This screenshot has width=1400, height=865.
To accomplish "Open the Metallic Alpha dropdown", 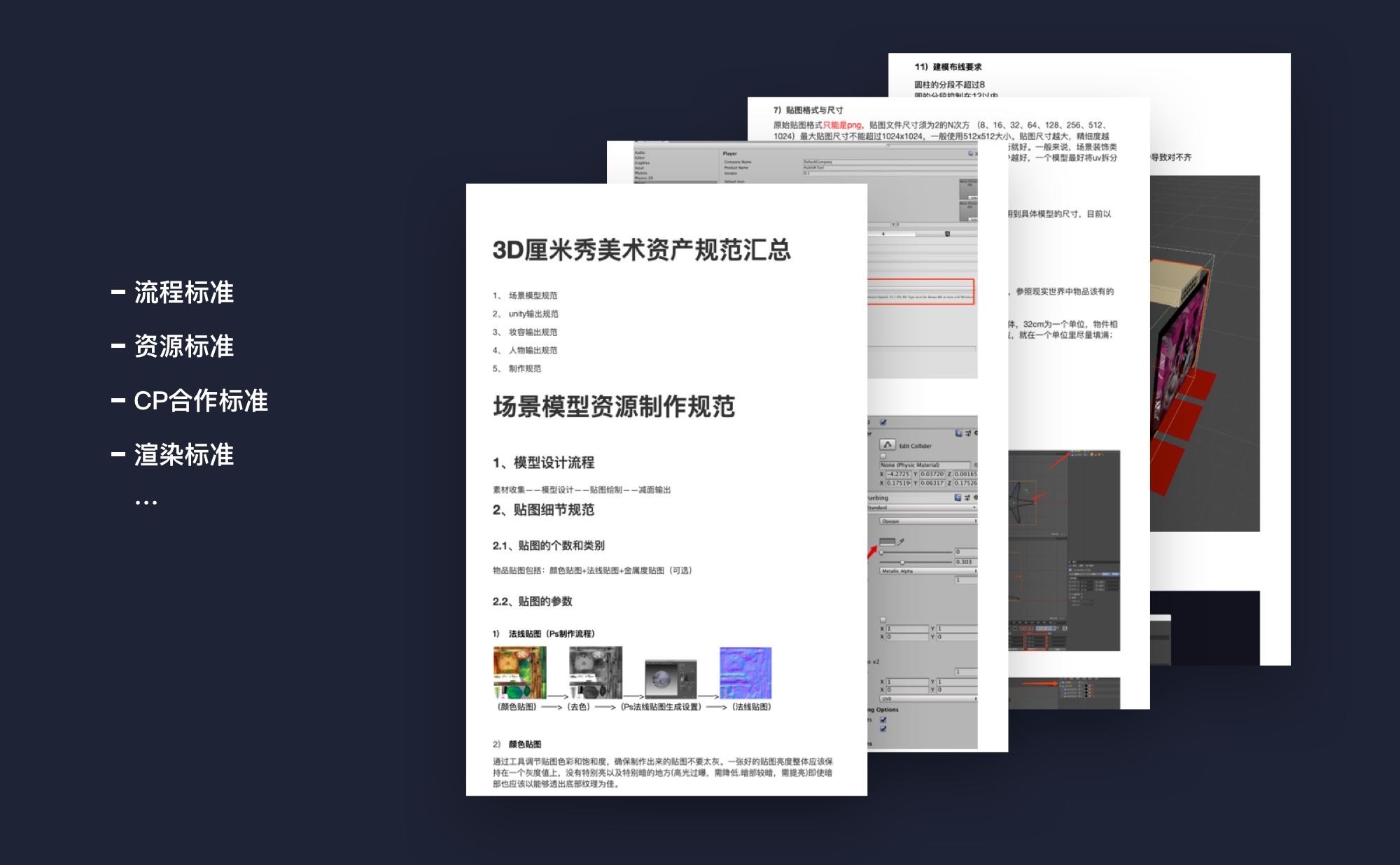I will (928, 571).
